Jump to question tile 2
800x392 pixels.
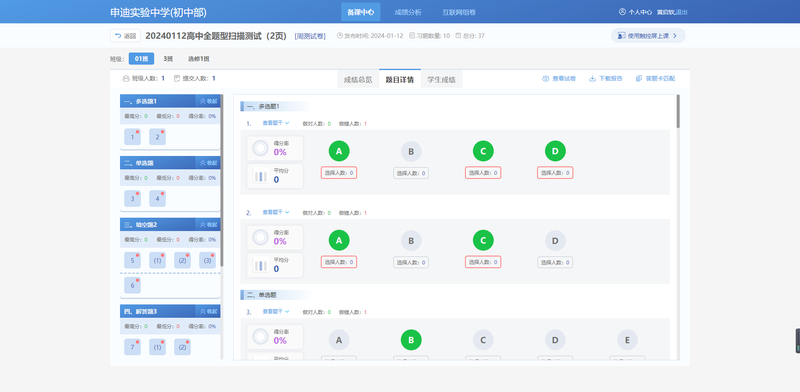[x=157, y=137]
